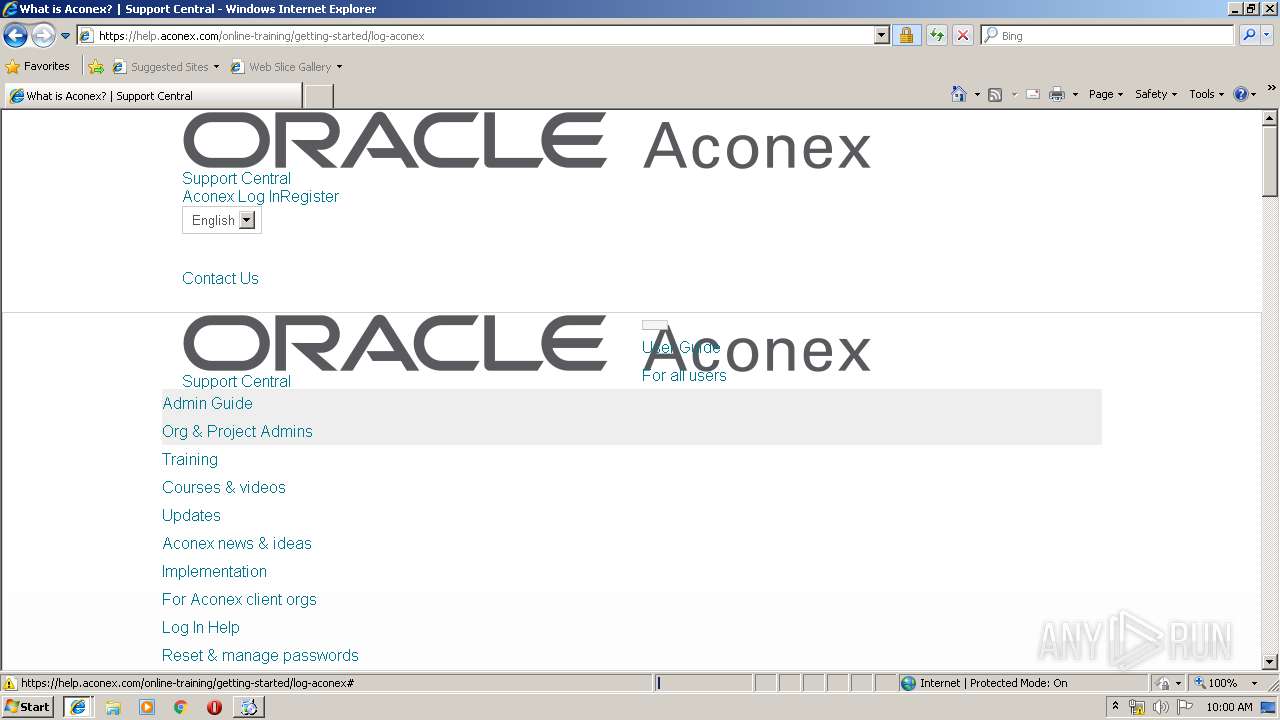This screenshot has width=1280, height=720.
Task: Open Org & Project Admins link
Action: pyautogui.click(x=237, y=431)
